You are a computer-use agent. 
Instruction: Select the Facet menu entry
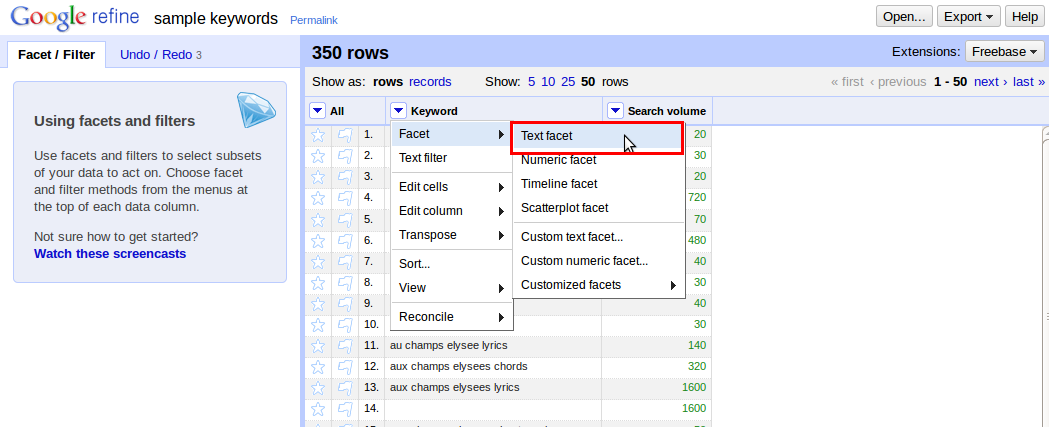(452, 134)
